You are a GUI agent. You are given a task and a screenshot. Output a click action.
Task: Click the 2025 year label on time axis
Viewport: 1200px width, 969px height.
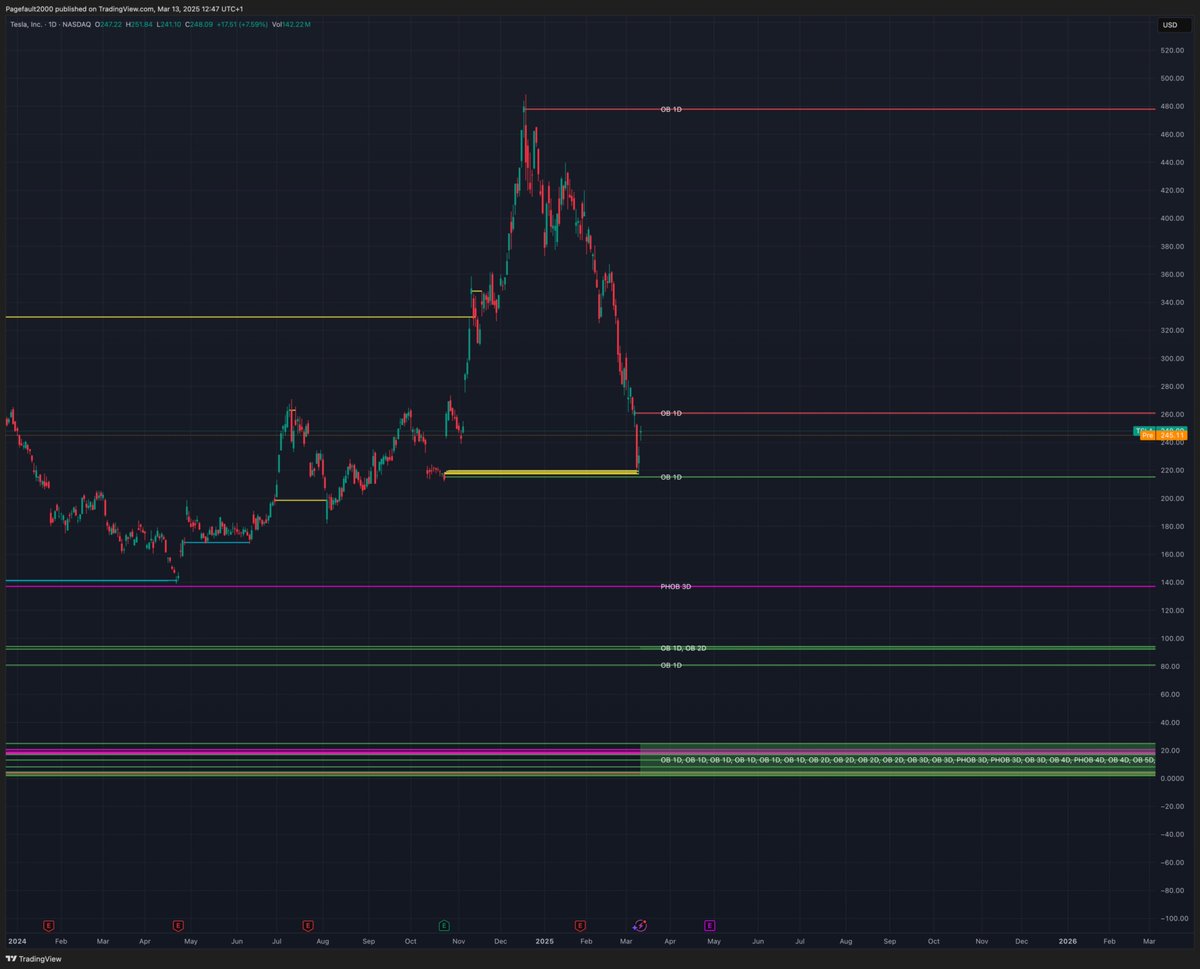click(544, 941)
